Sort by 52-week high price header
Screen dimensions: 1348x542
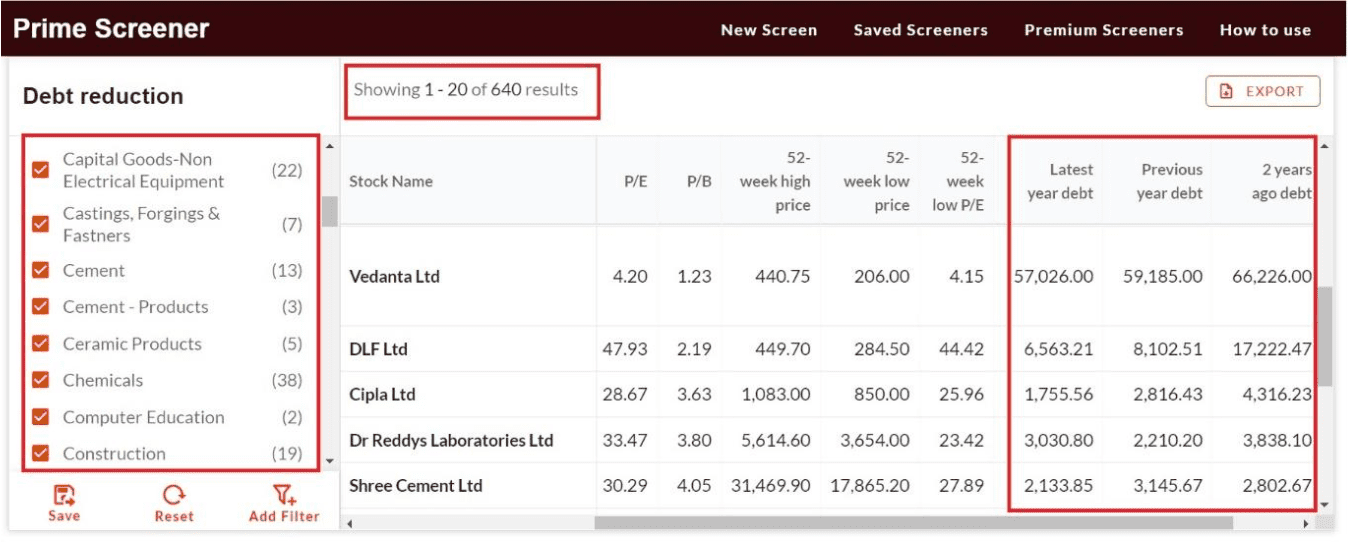(x=775, y=182)
